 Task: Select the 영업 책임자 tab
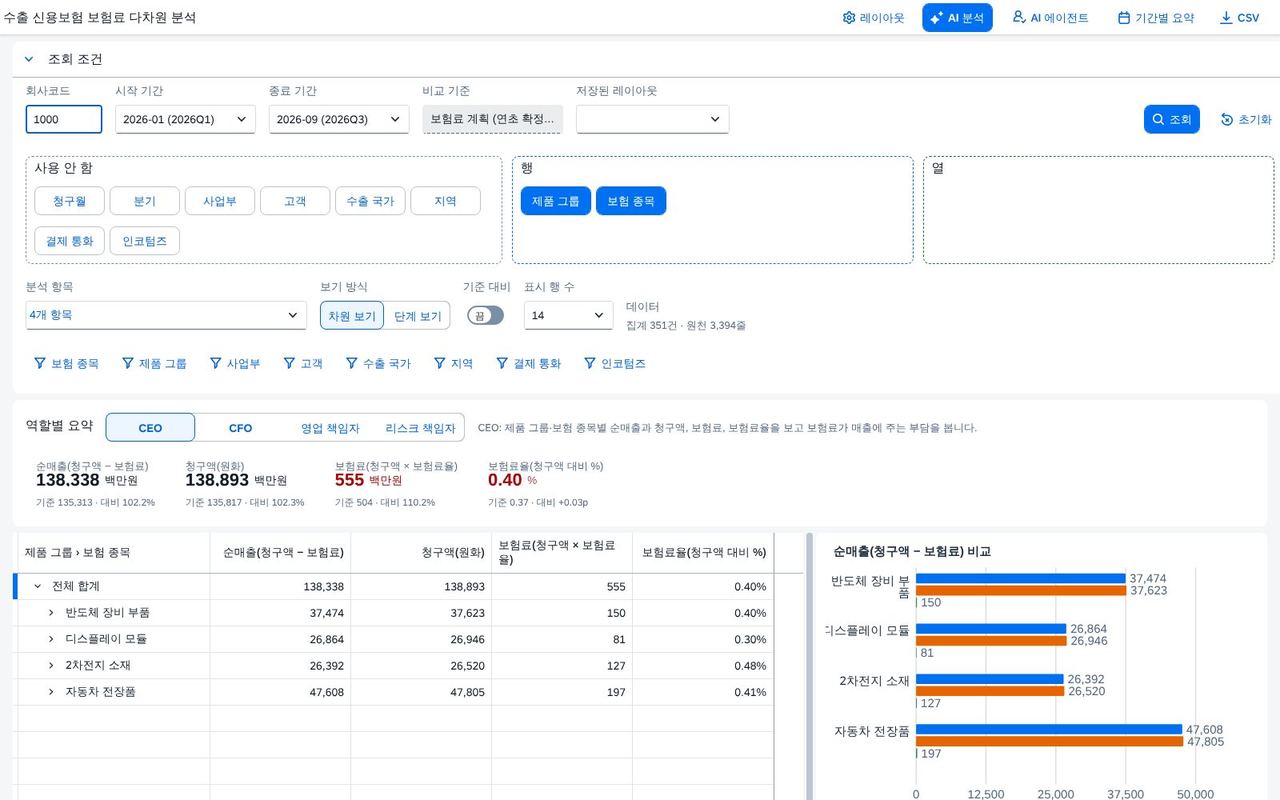pos(330,428)
